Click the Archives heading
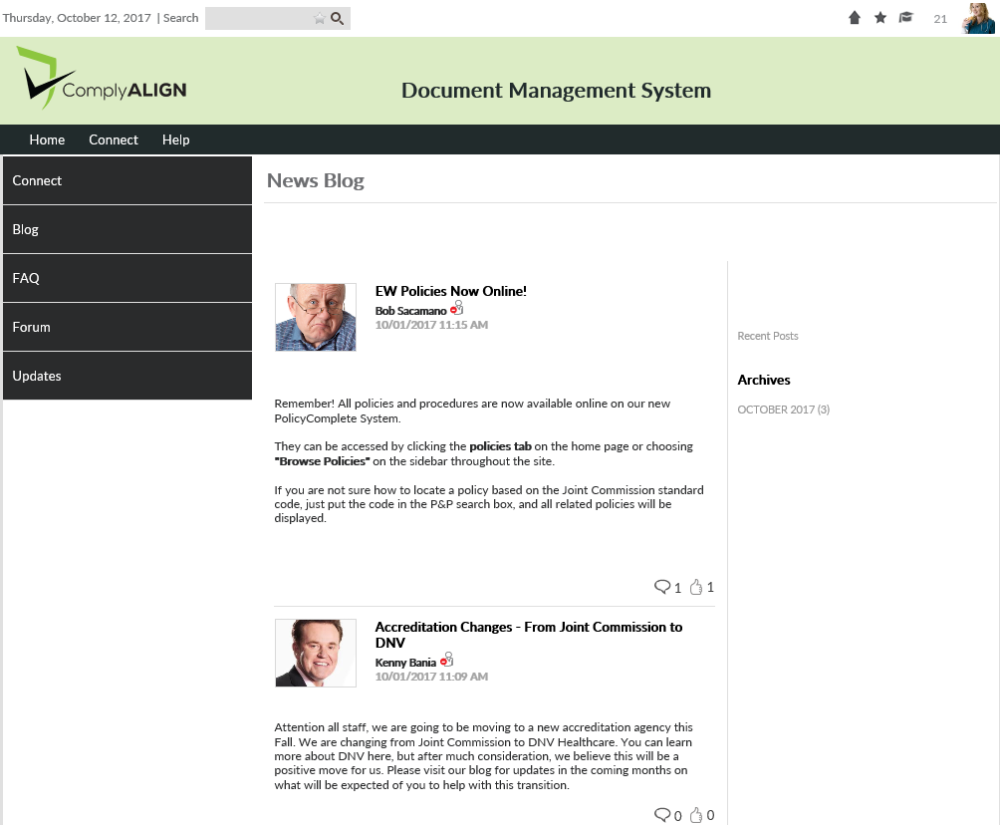Viewport: 1000px width, 825px height. click(x=763, y=380)
